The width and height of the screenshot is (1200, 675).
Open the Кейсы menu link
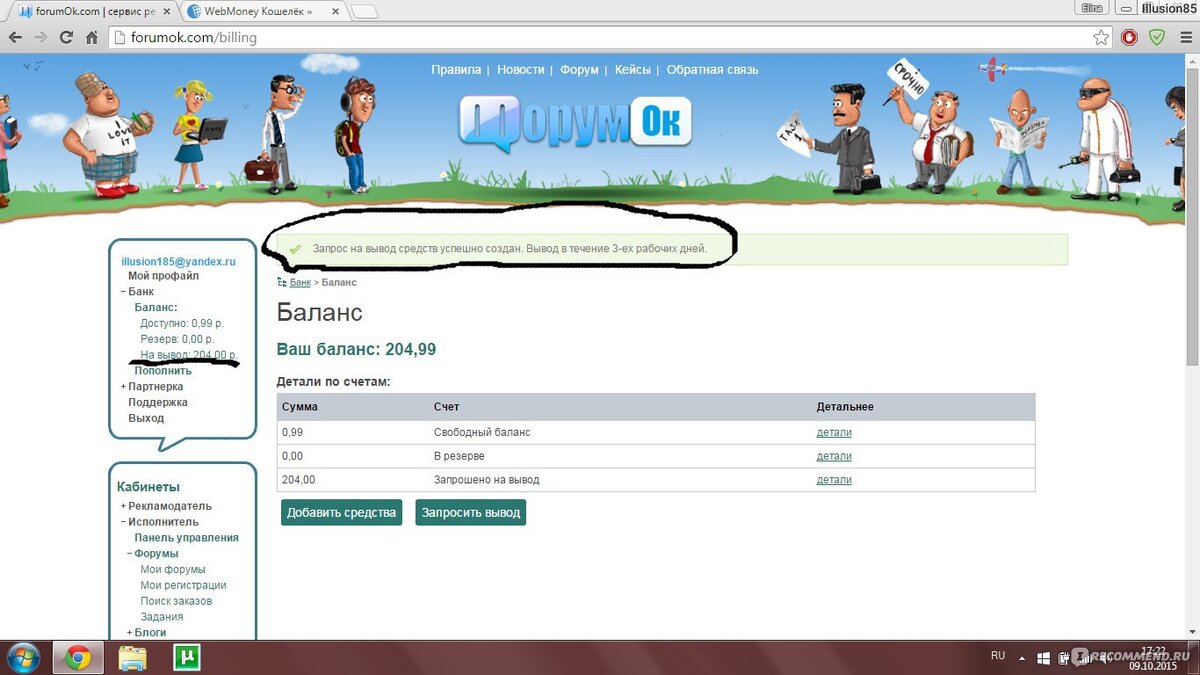pos(633,70)
